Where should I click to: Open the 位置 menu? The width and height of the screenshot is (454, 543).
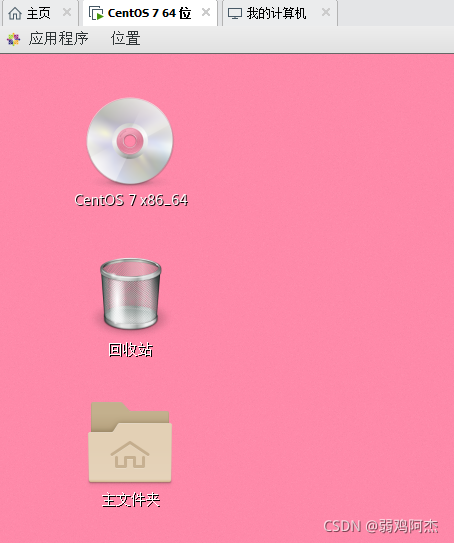click(125, 38)
